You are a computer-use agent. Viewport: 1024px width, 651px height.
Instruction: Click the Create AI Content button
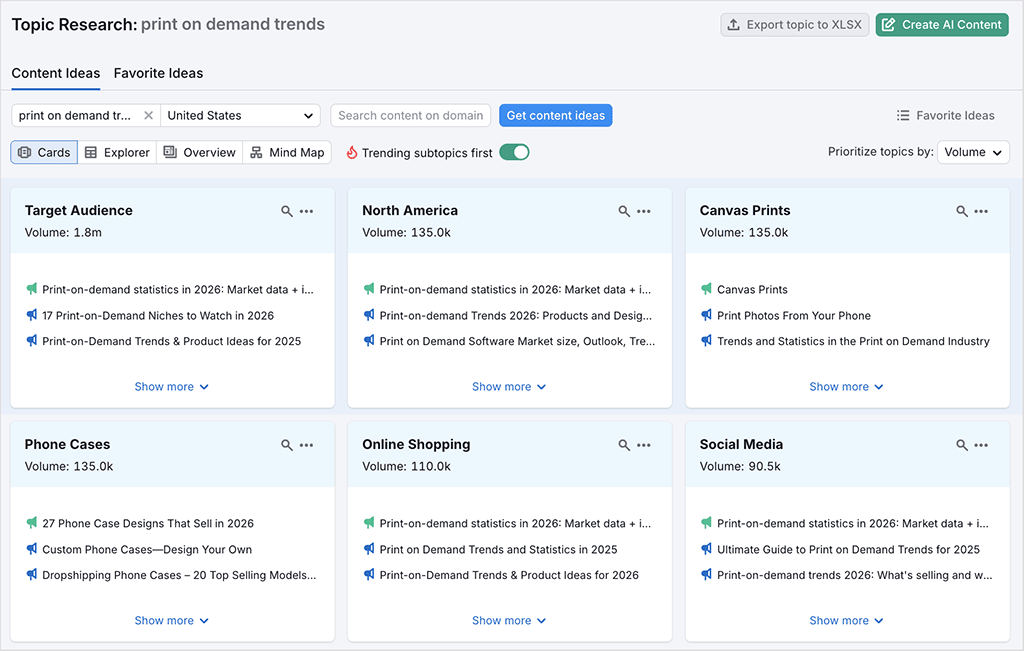(x=941, y=24)
